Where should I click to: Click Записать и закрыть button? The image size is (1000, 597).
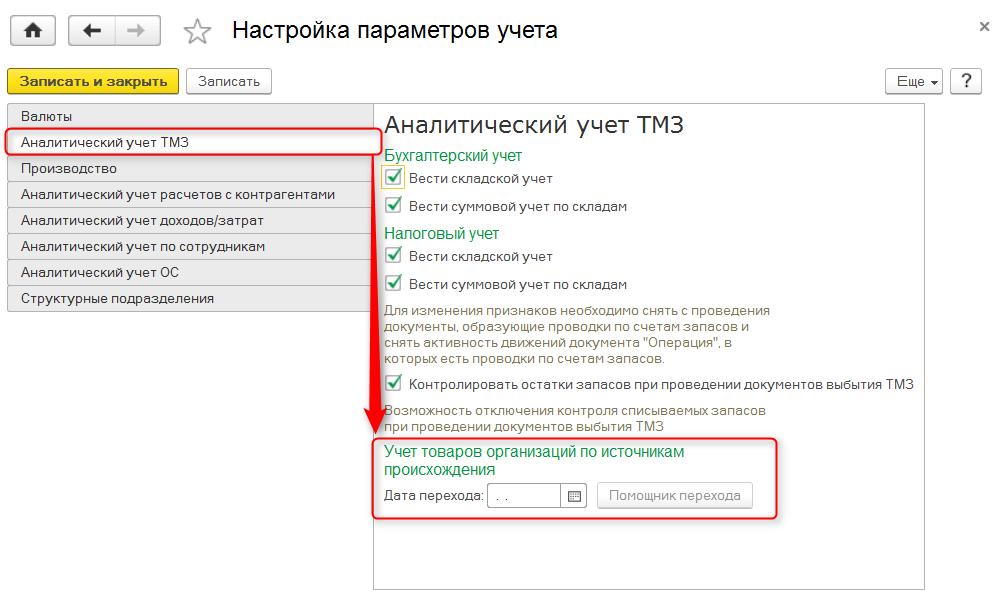pyautogui.click(x=92, y=81)
